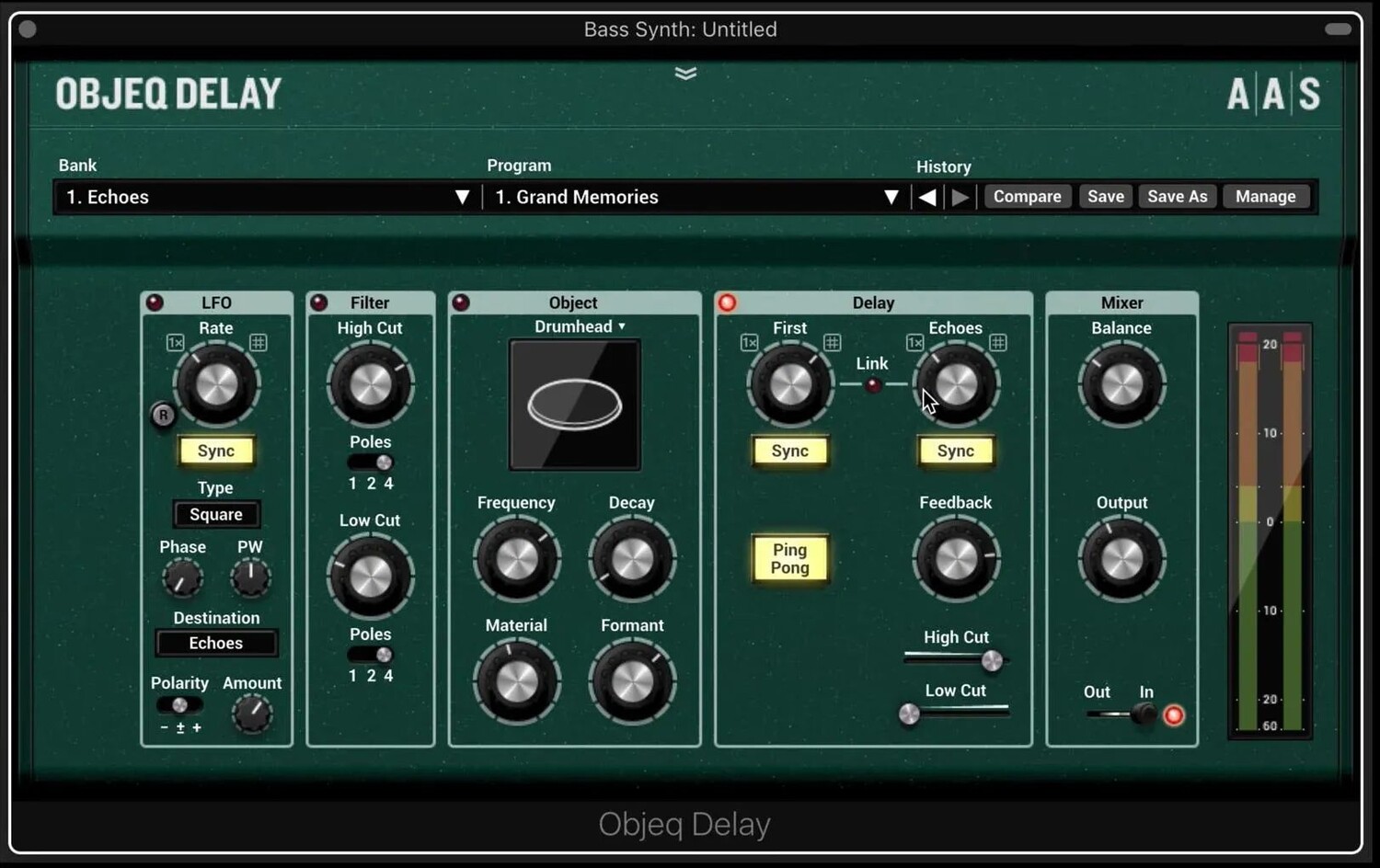Click the LFO Rate grid icon
This screenshot has width=1380, height=868.
pos(258,343)
